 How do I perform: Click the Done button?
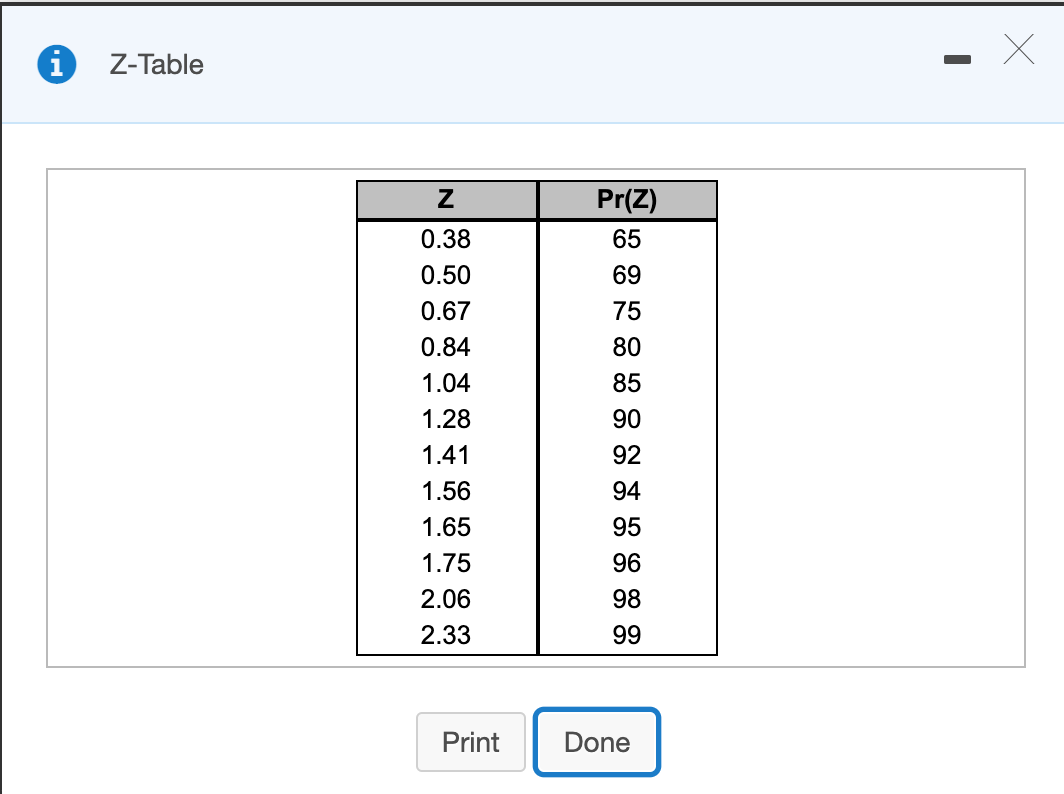pyautogui.click(x=596, y=742)
